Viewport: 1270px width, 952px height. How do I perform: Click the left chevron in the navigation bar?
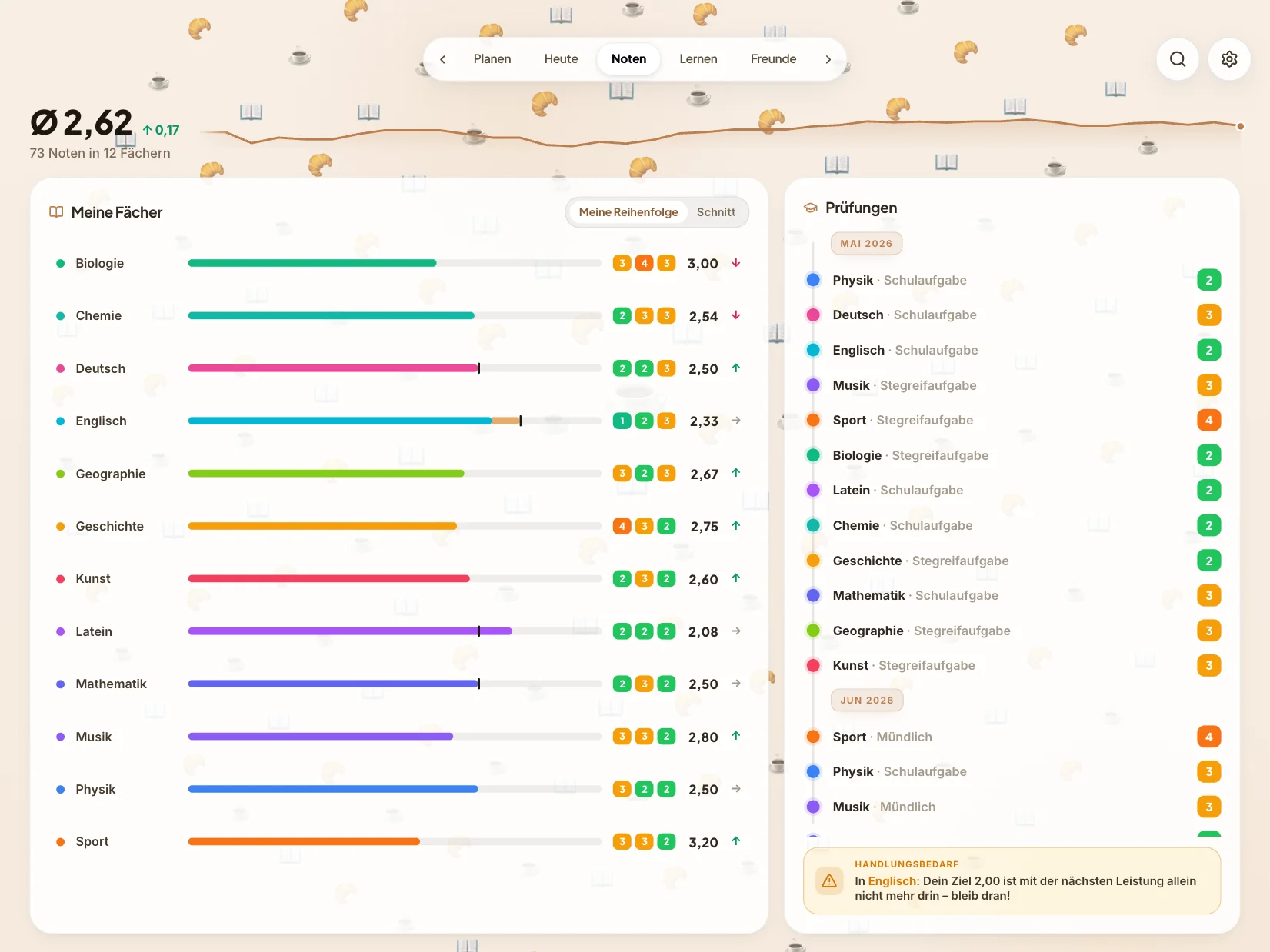(x=442, y=59)
